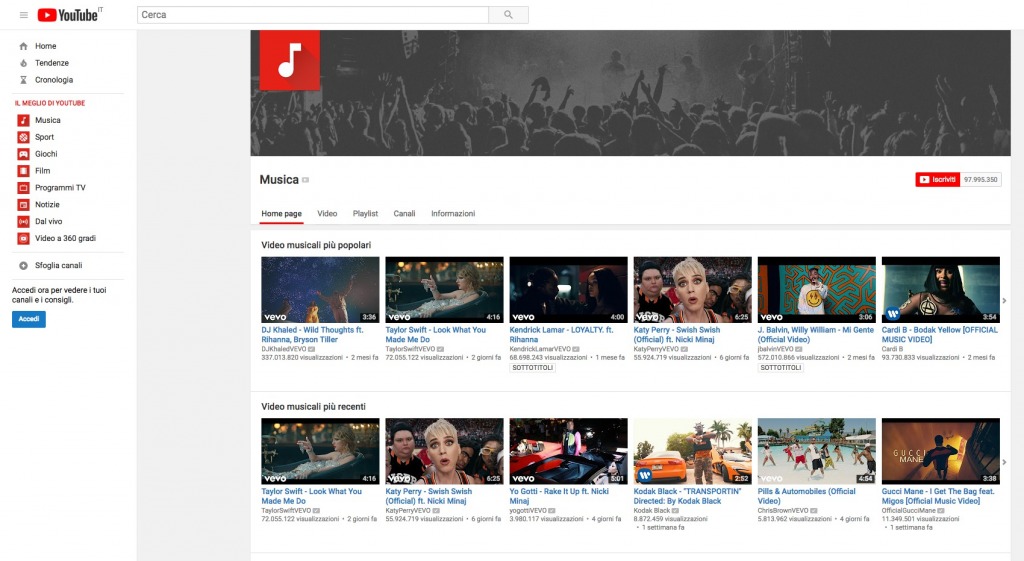Open the OfficialGucciMane channel link

pyautogui.click(x=908, y=511)
